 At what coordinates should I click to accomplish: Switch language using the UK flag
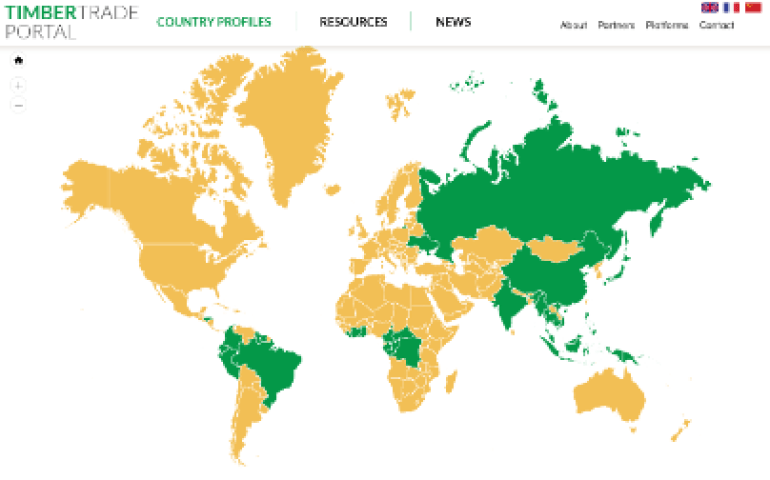click(x=710, y=8)
